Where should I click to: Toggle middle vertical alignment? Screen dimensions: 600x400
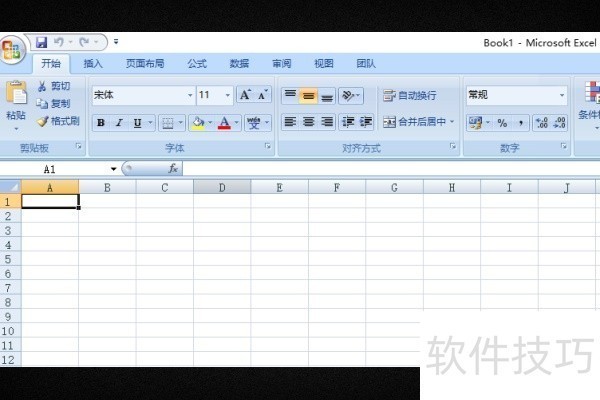[x=308, y=96]
